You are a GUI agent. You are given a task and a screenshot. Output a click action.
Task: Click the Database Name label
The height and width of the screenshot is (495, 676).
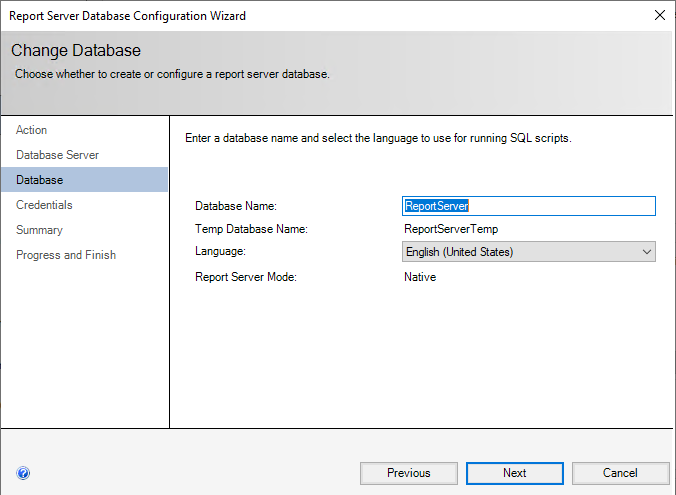[x=236, y=206]
